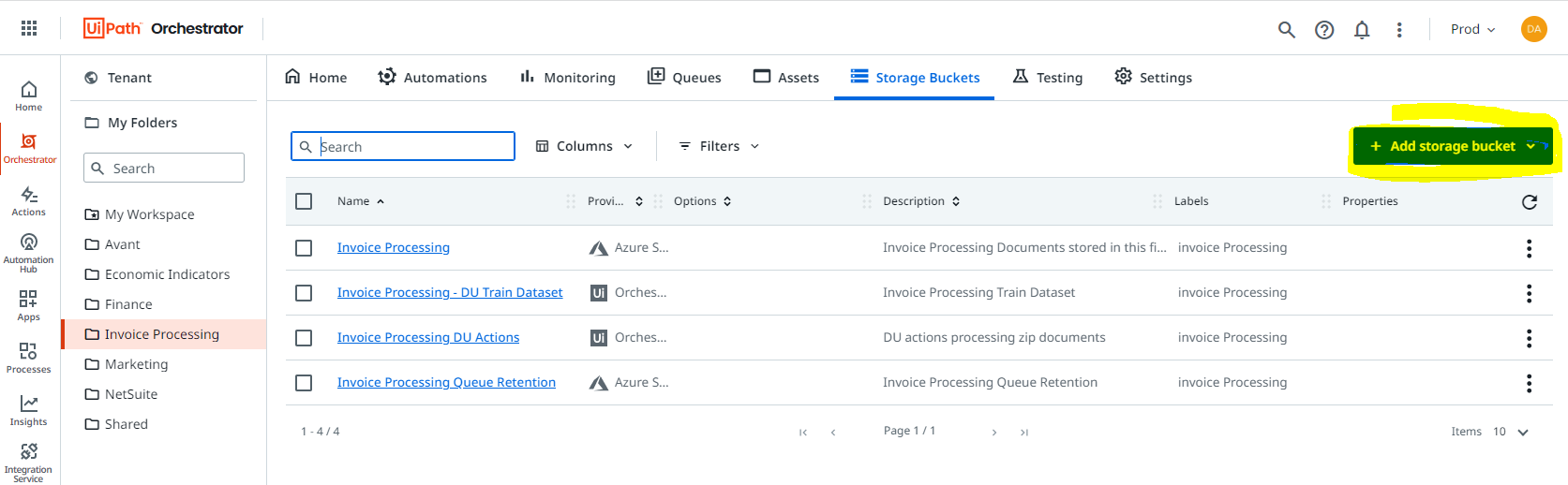
Task: Open Automation Hub in left sidebar
Action: [x=29, y=253]
